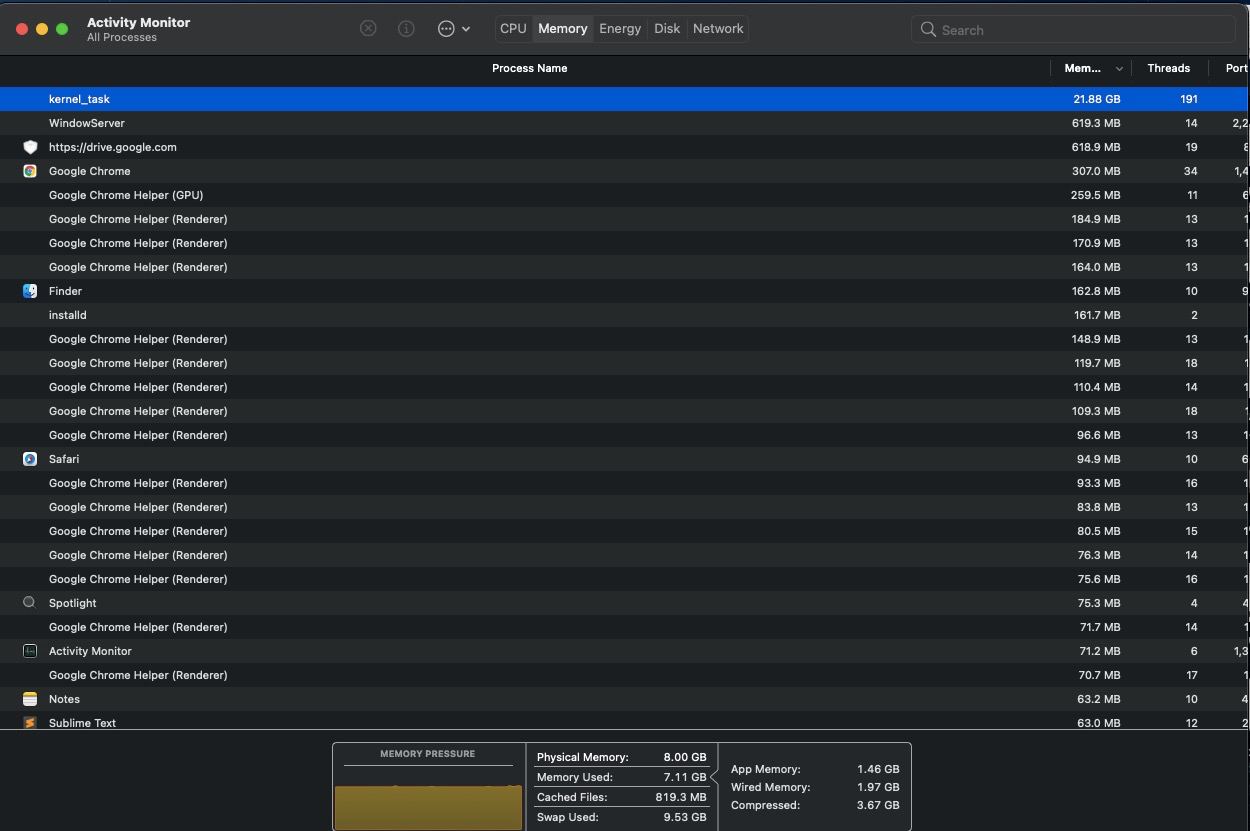Image resolution: width=1250 pixels, height=831 pixels.
Task: Click the Compressed 3.67 GB entry
Action: point(815,805)
